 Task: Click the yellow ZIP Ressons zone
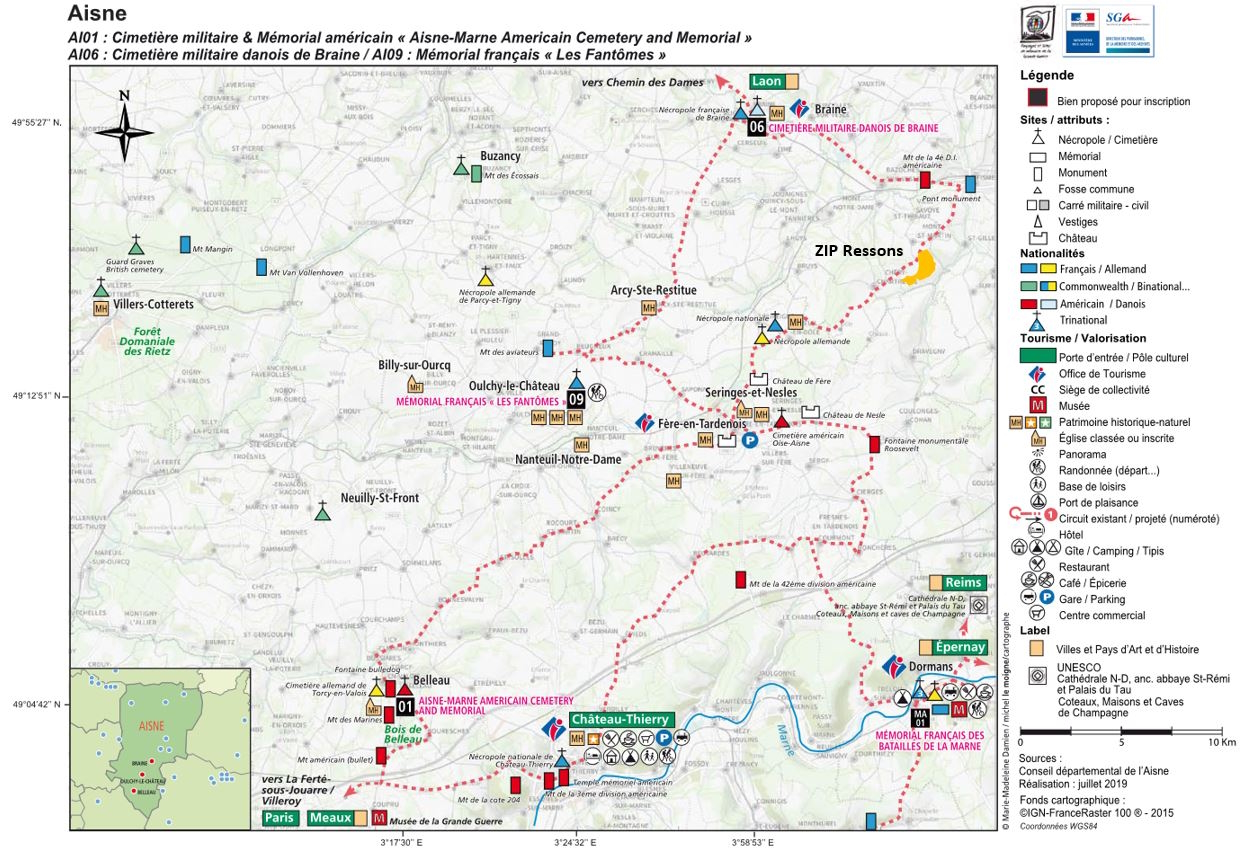[919, 269]
